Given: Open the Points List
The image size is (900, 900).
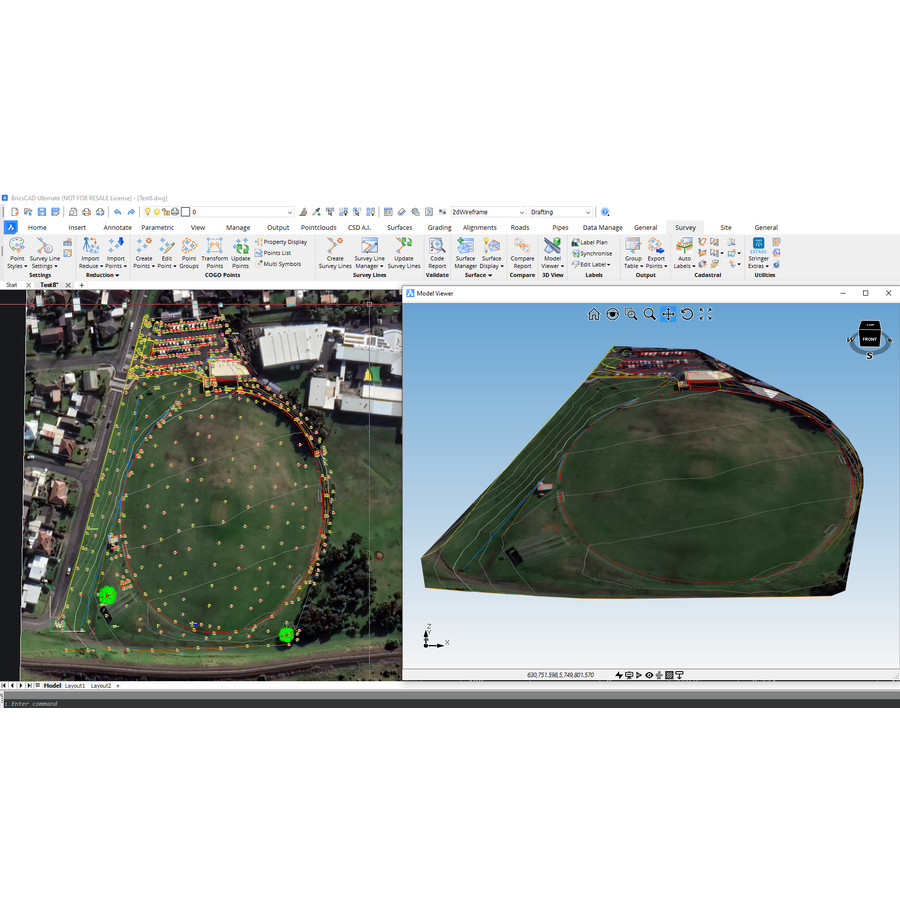Looking at the screenshot, I should point(273,253).
